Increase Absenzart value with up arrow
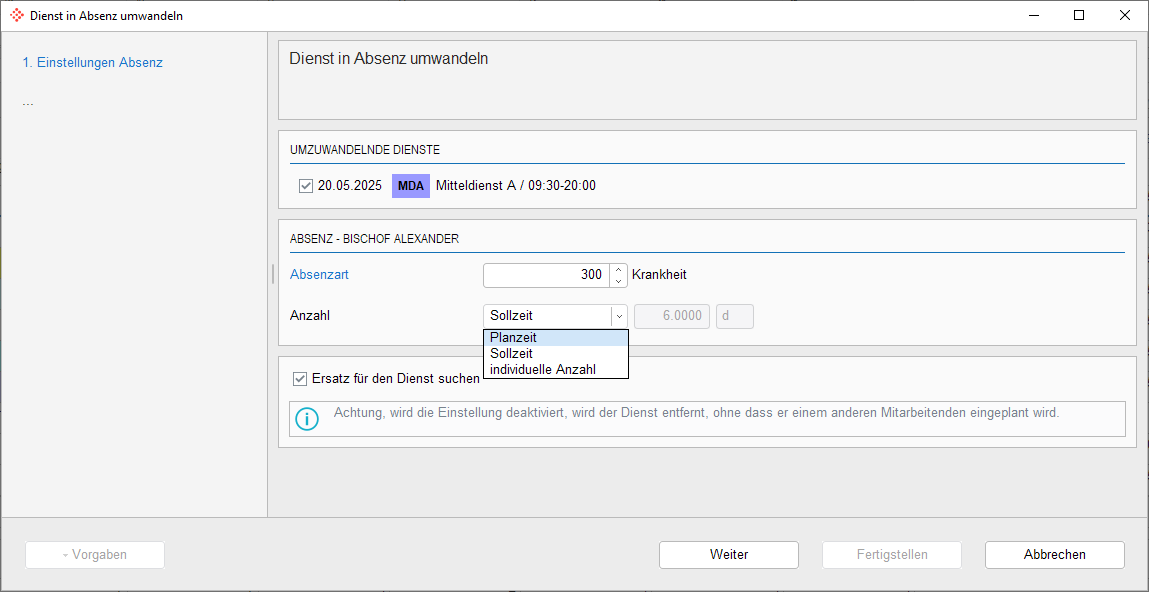The height and width of the screenshot is (592, 1149). point(619,269)
